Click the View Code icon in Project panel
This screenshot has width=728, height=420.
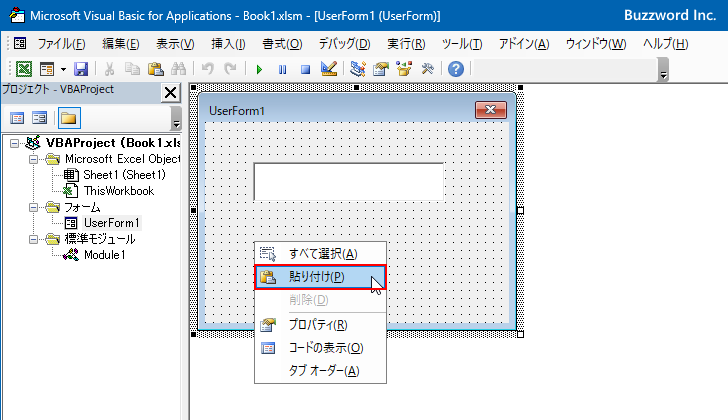click(x=17, y=118)
